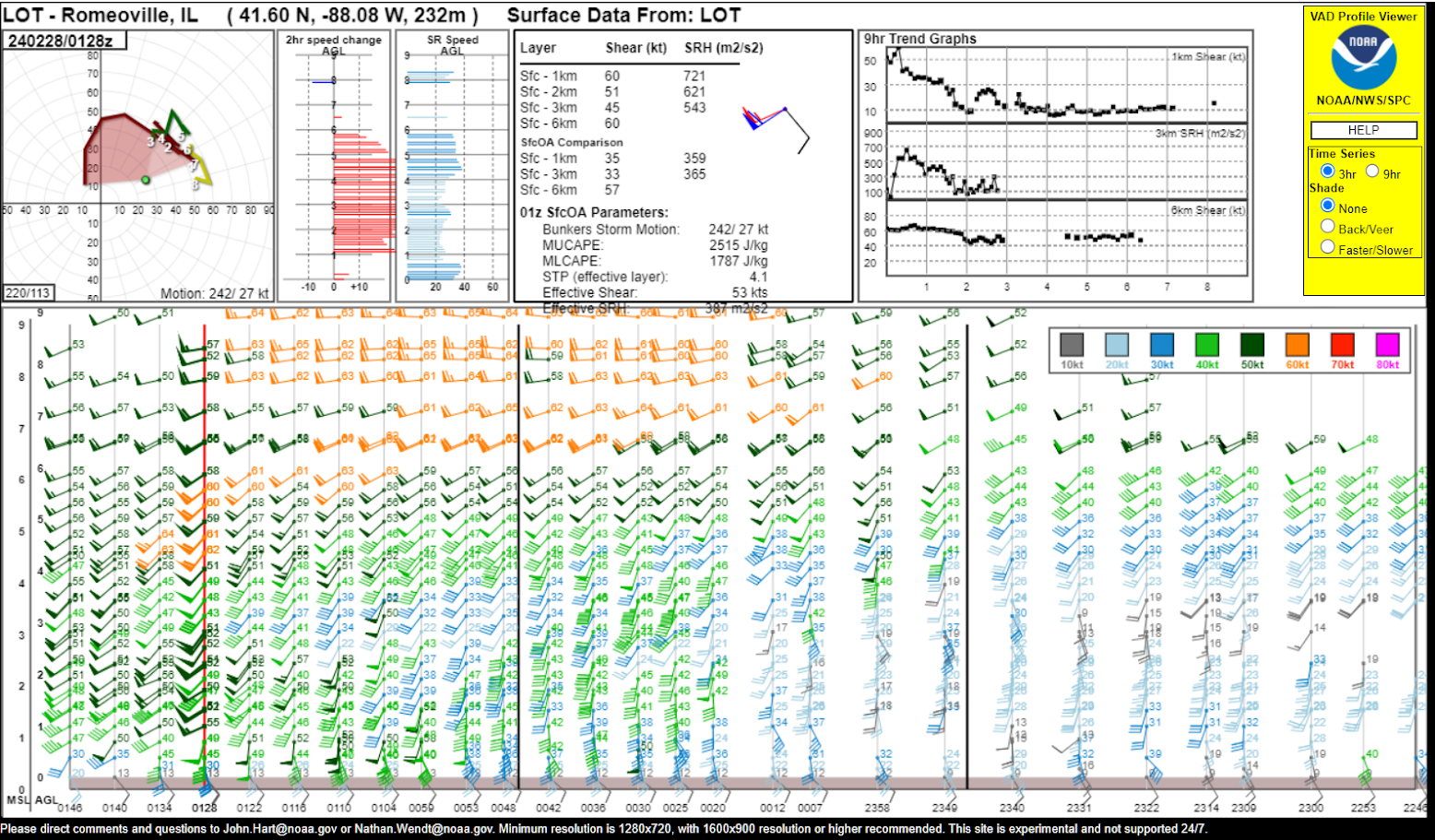Click the MUCAPE 2515 J/kg value
Screen dimensions: 1435x840
[x=738, y=245]
